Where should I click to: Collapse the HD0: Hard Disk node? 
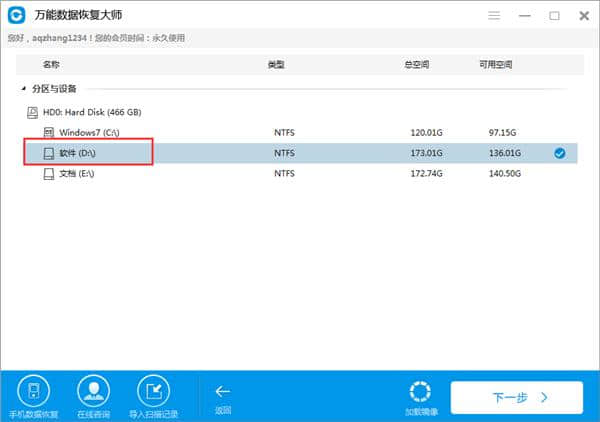pyautogui.click(x=33, y=111)
